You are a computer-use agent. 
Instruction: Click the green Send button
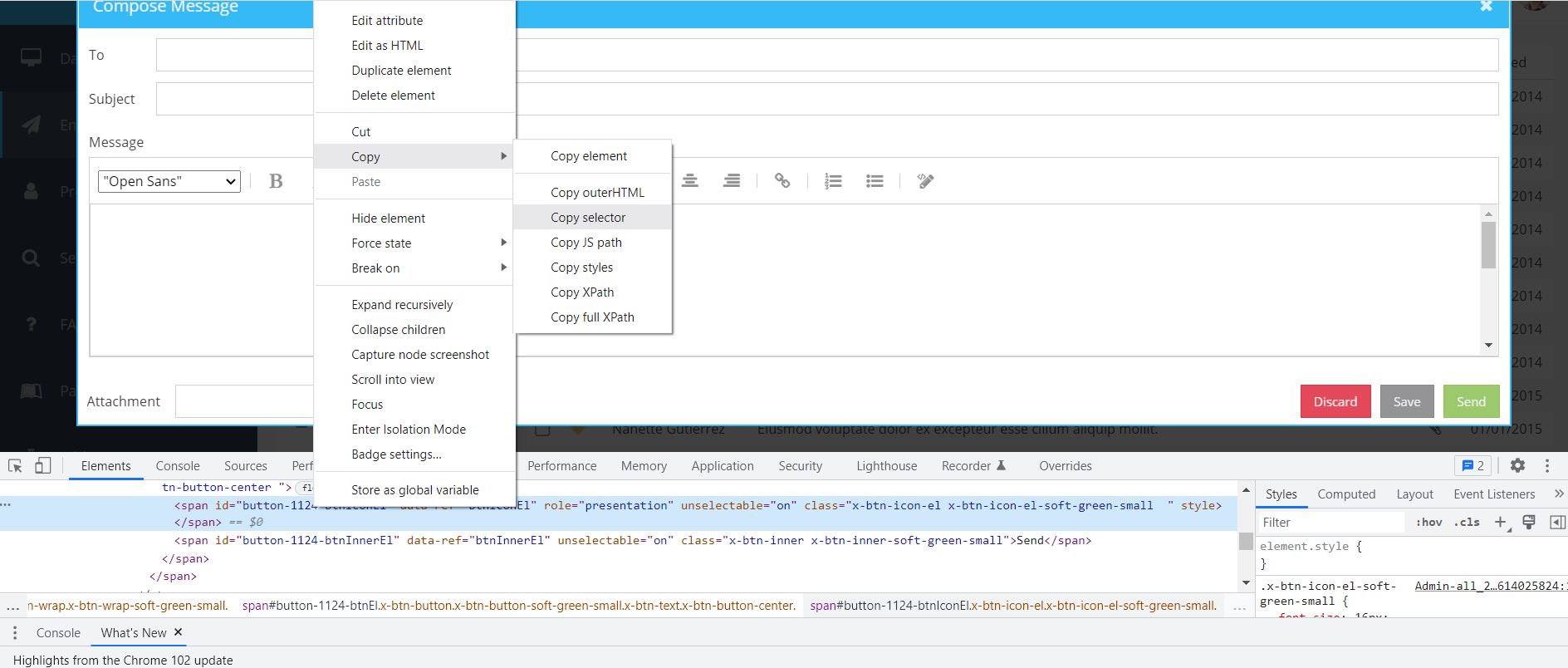(x=1471, y=401)
